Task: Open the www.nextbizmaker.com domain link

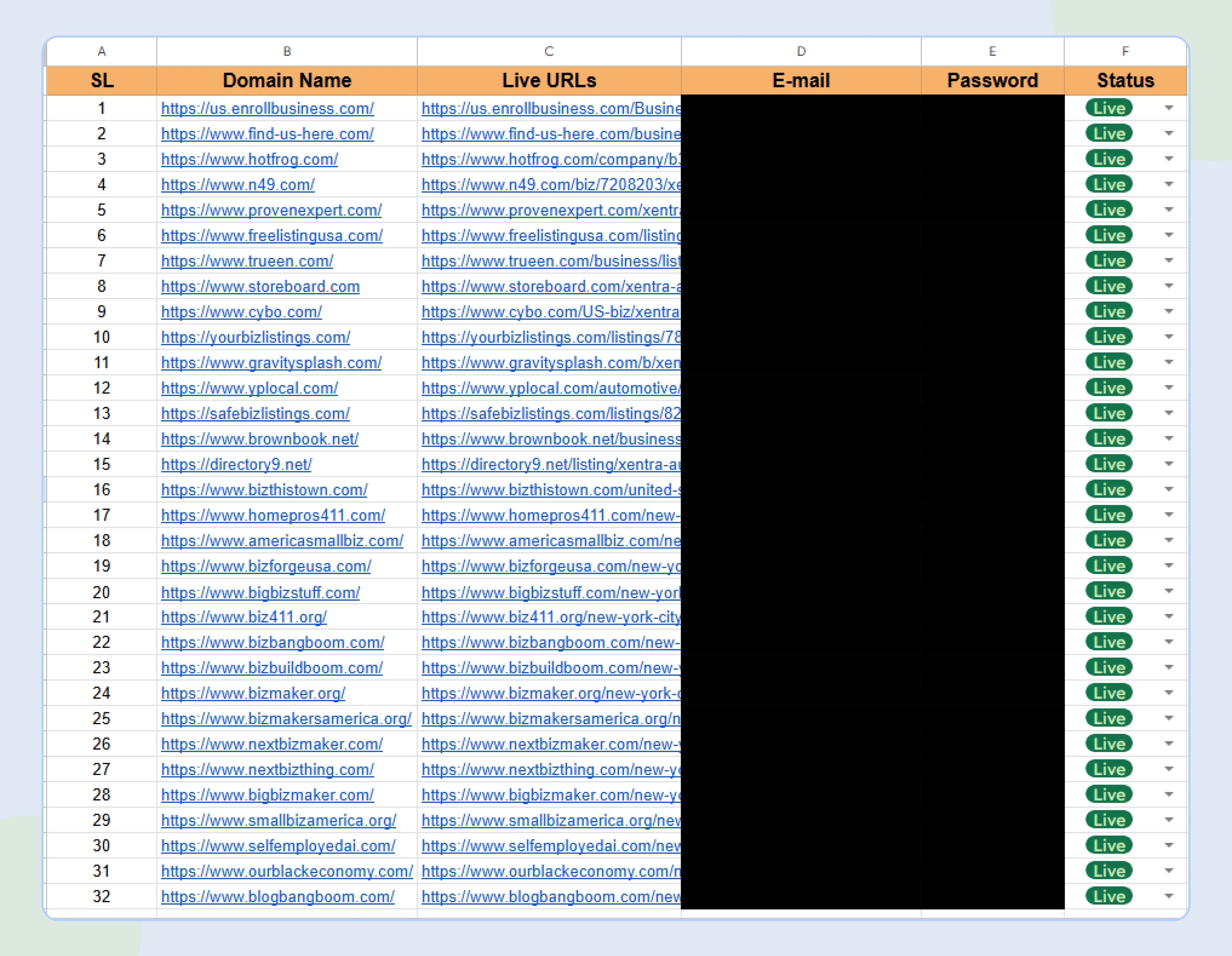Action: tap(272, 744)
